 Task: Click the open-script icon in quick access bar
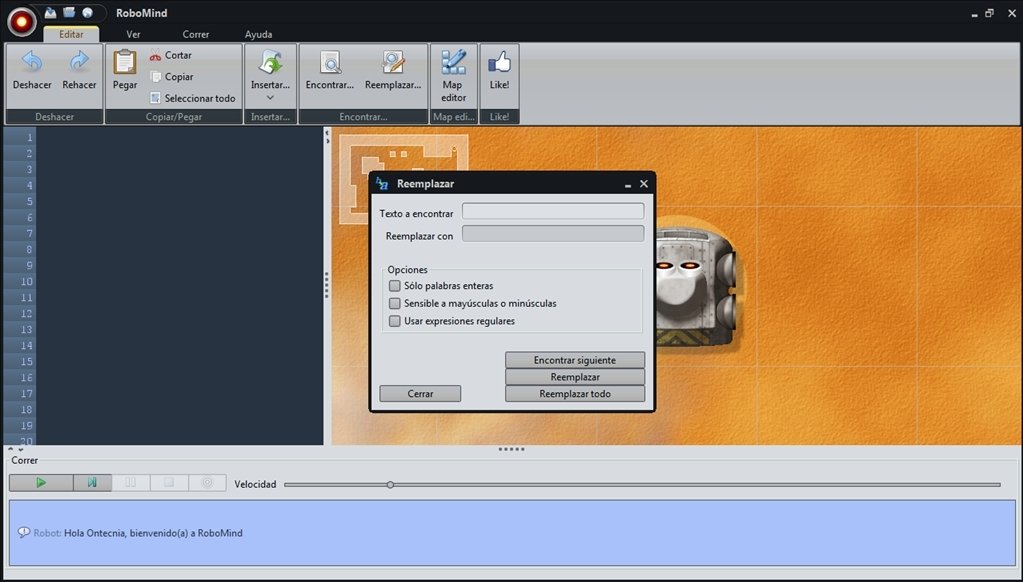point(51,12)
